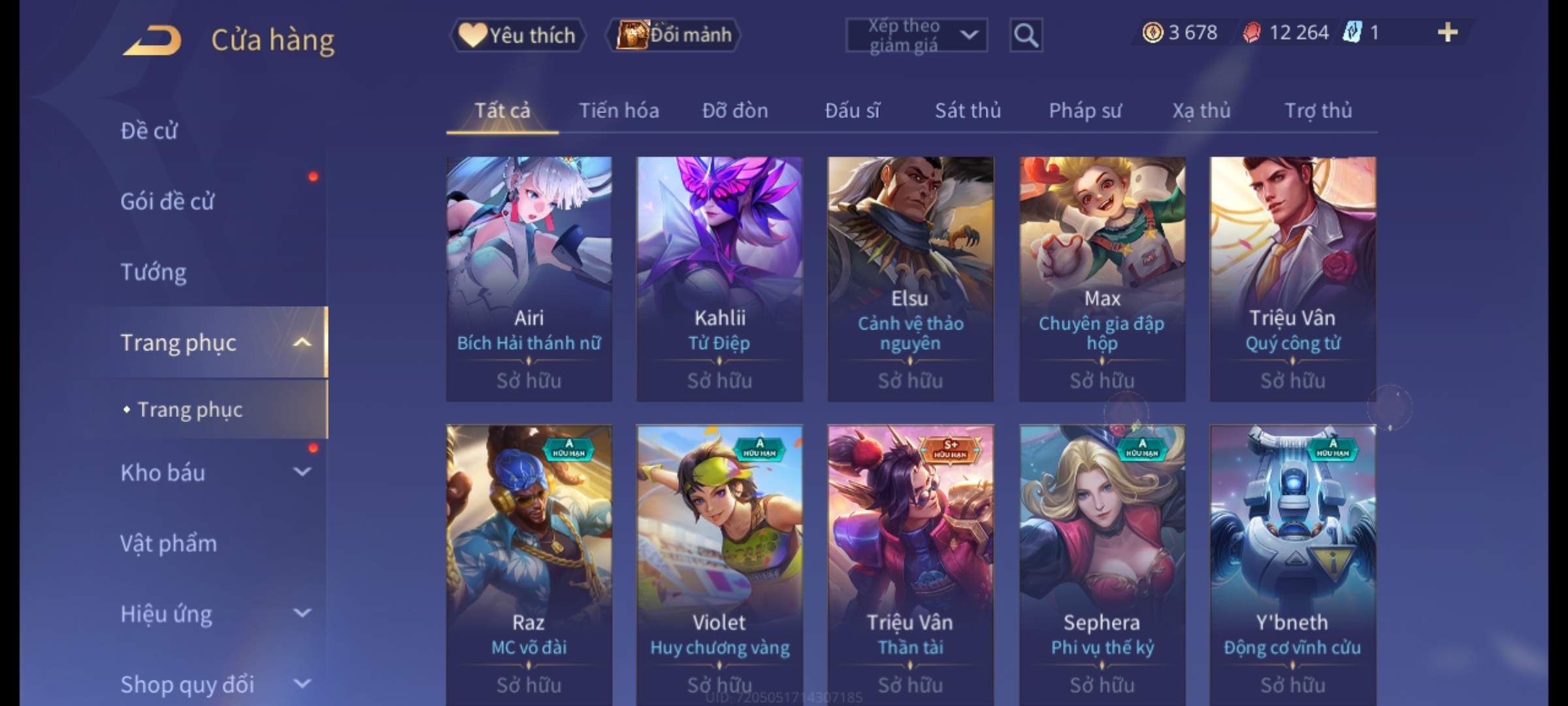
Task: Click the plus icon to add currency
Action: click(x=1448, y=32)
